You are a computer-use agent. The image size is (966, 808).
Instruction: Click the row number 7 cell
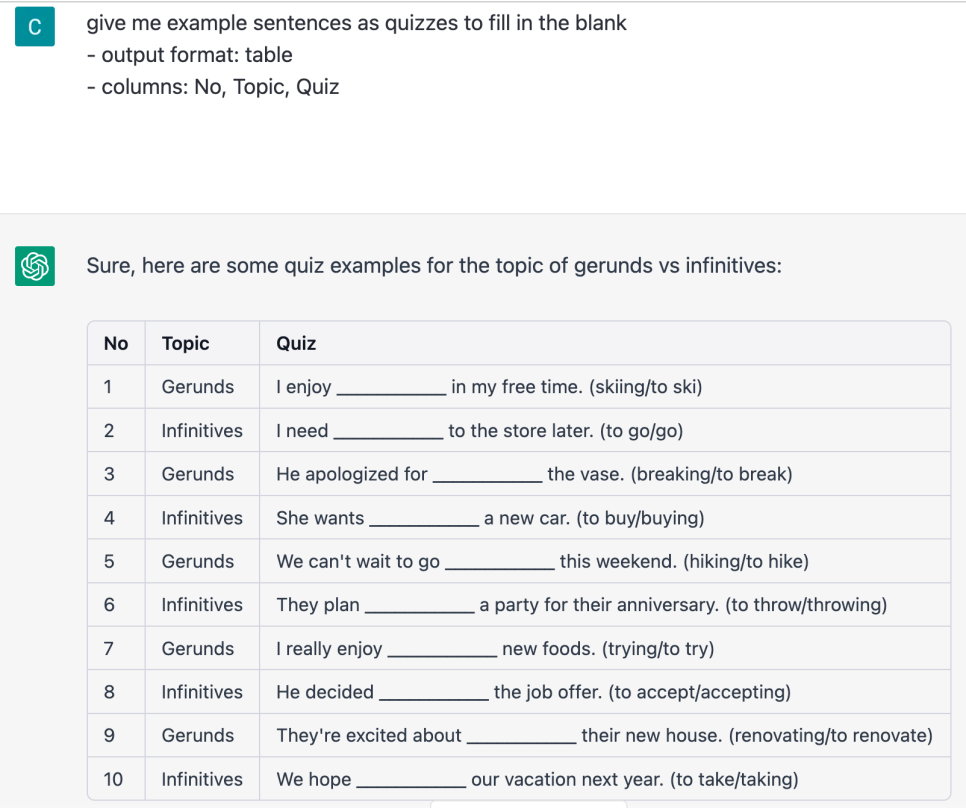tap(109, 649)
